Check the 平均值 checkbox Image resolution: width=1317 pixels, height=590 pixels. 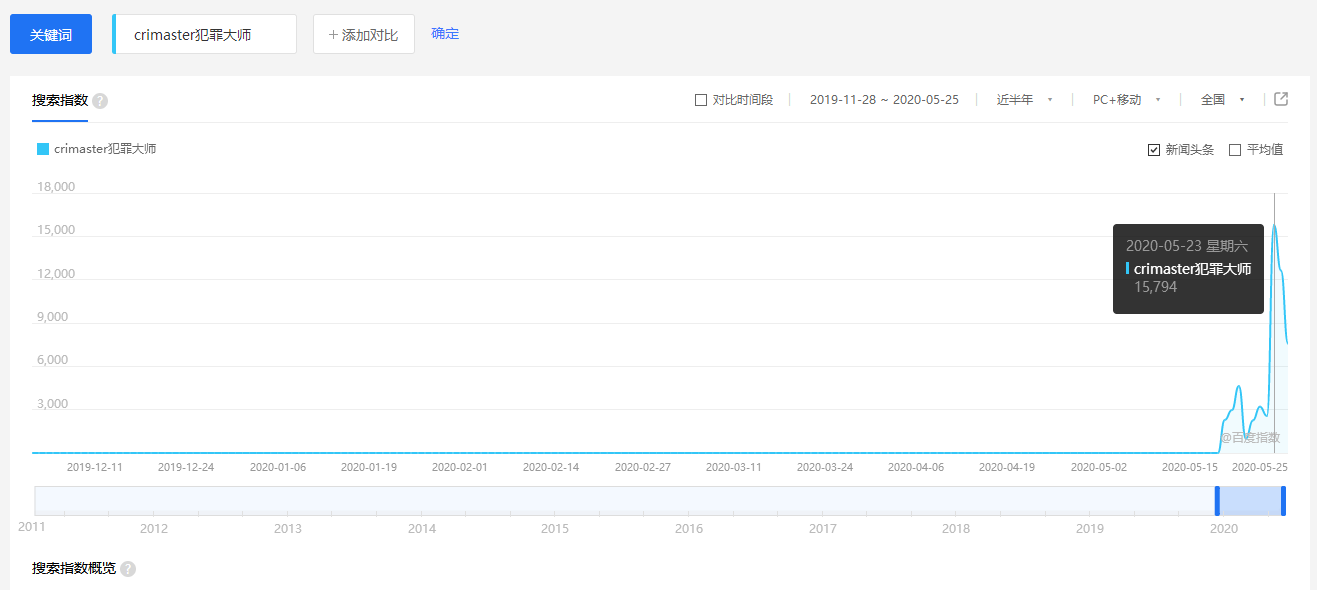coord(1235,150)
